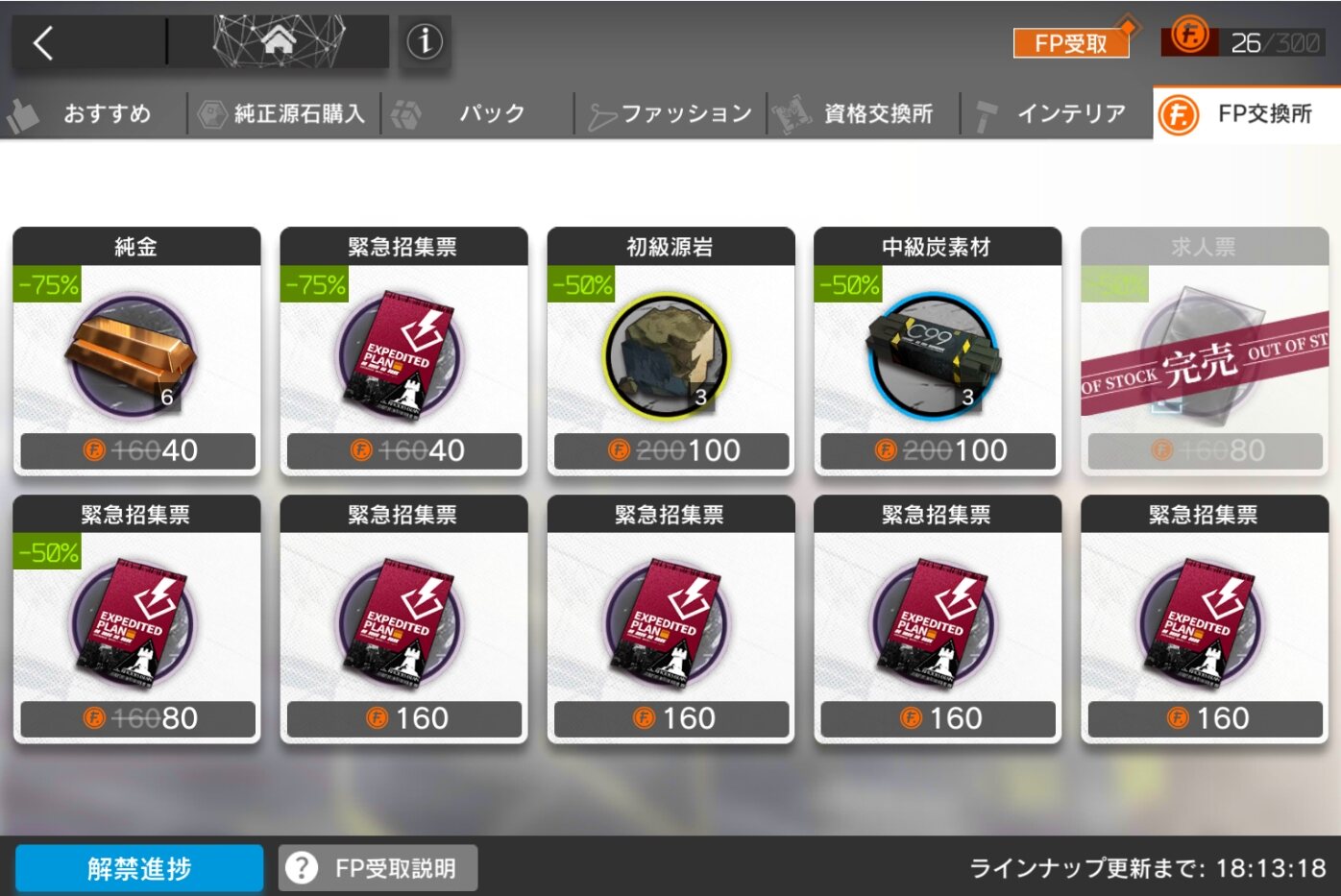Buy the -75% 緊急招集票 for 40 FP
The height and width of the screenshot is (896, 1341).
click(403, 351)
